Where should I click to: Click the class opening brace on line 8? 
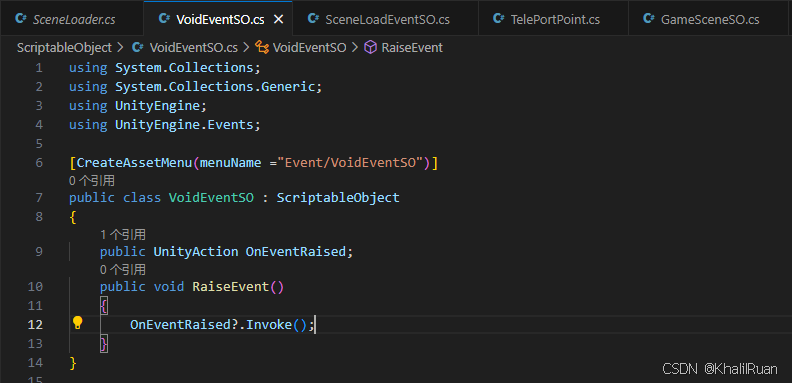pos(73,217)
